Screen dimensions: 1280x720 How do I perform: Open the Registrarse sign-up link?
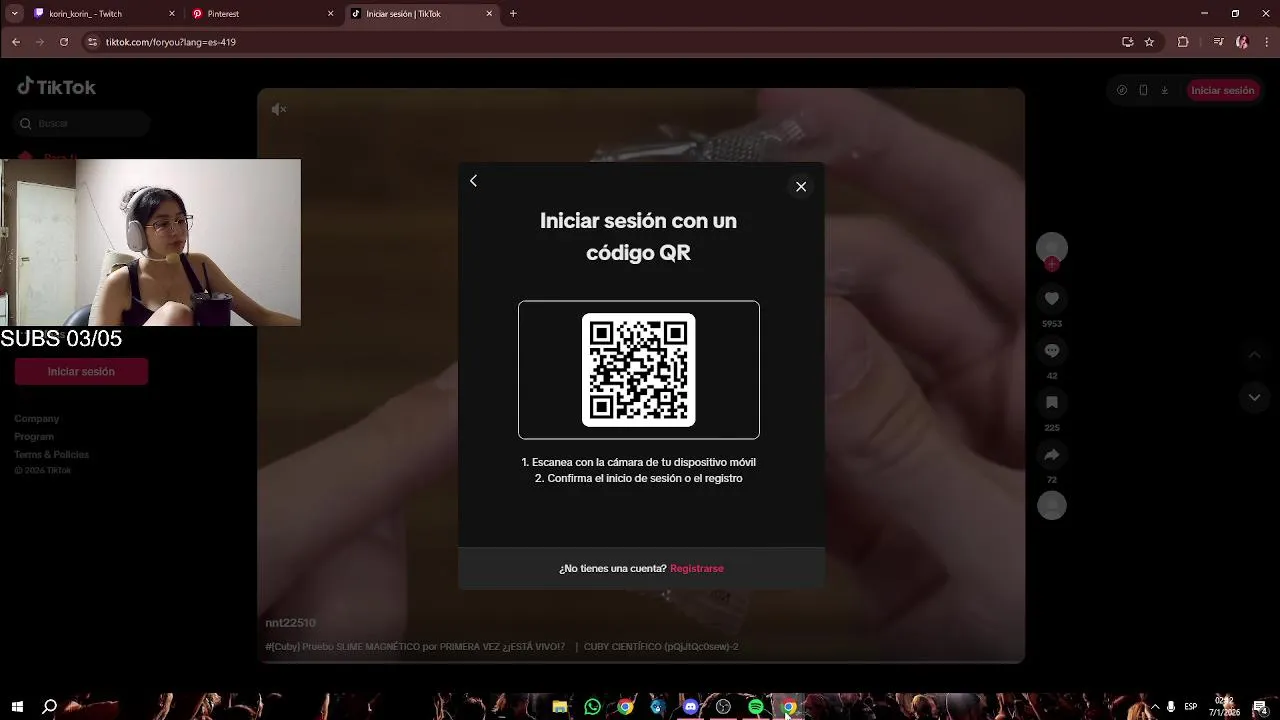697,568
